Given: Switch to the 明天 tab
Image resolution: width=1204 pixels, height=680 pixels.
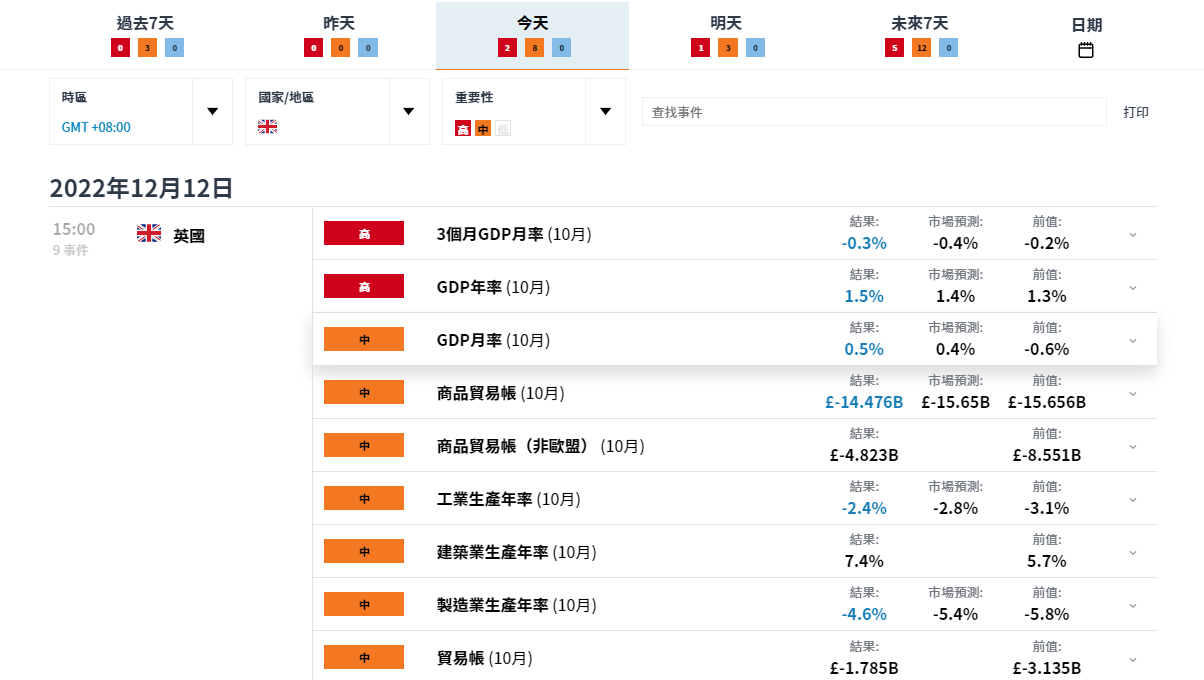Looking at the screenshot, I should [x=726, y=23].
